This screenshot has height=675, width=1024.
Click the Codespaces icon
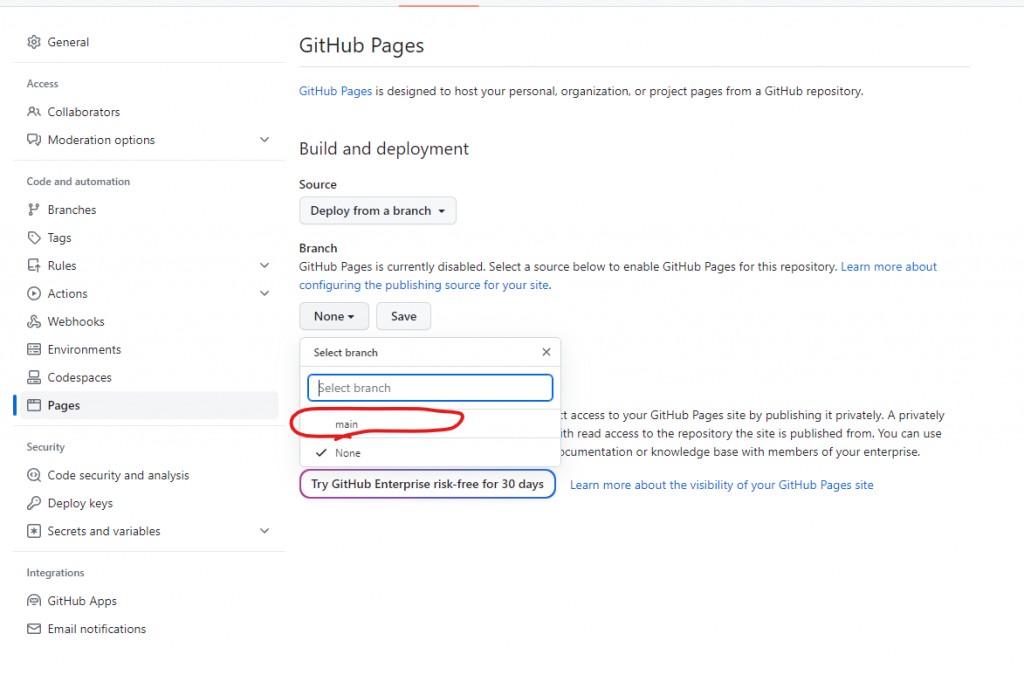[x=34, y=377]
